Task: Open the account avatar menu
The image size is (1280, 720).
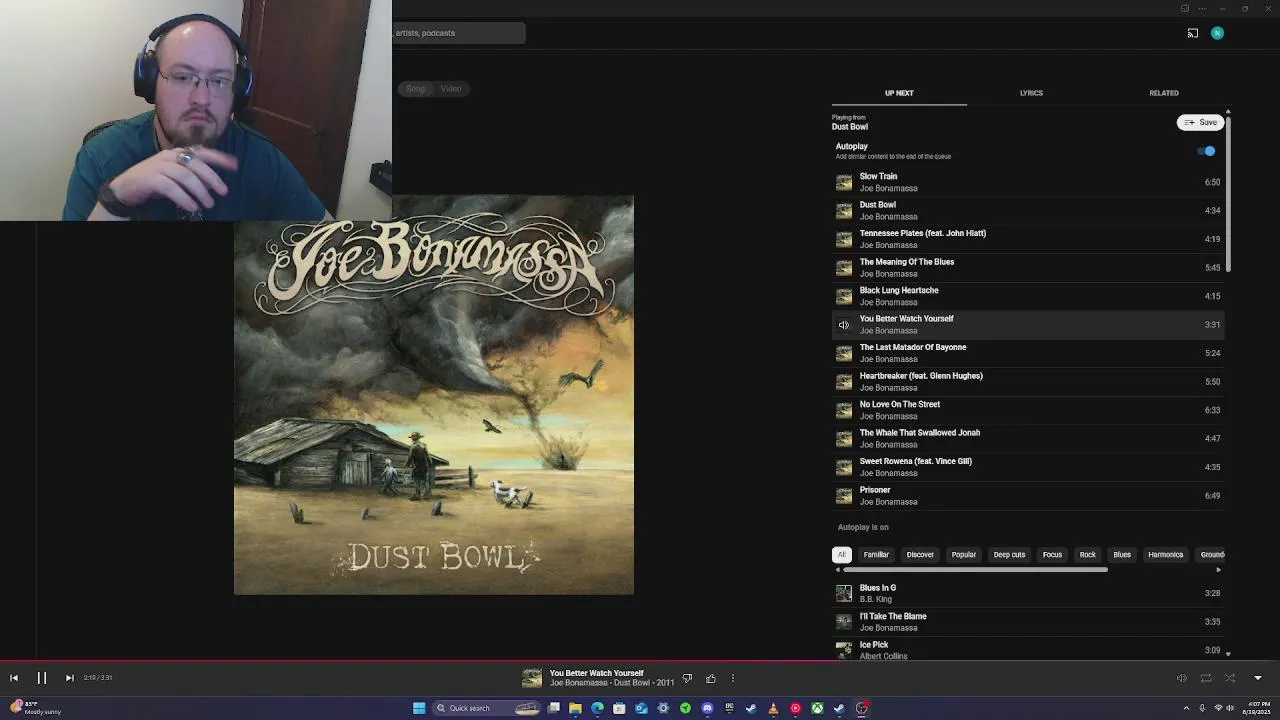Action: (1217, 33)
